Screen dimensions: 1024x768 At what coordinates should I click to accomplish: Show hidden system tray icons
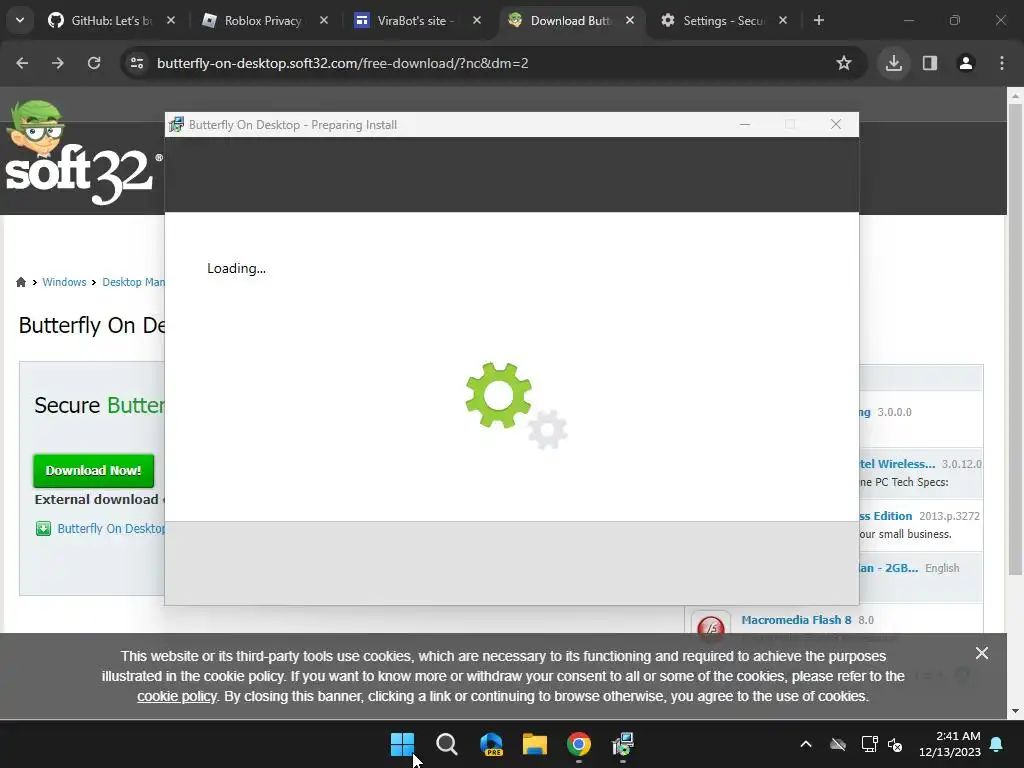pos(806,744)
